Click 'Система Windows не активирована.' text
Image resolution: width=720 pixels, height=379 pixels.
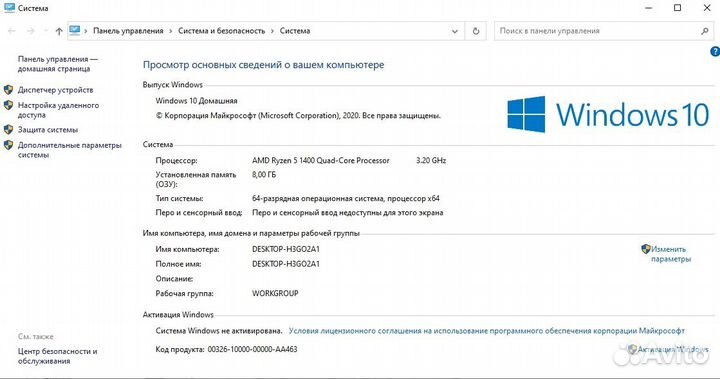pos(219,331)
